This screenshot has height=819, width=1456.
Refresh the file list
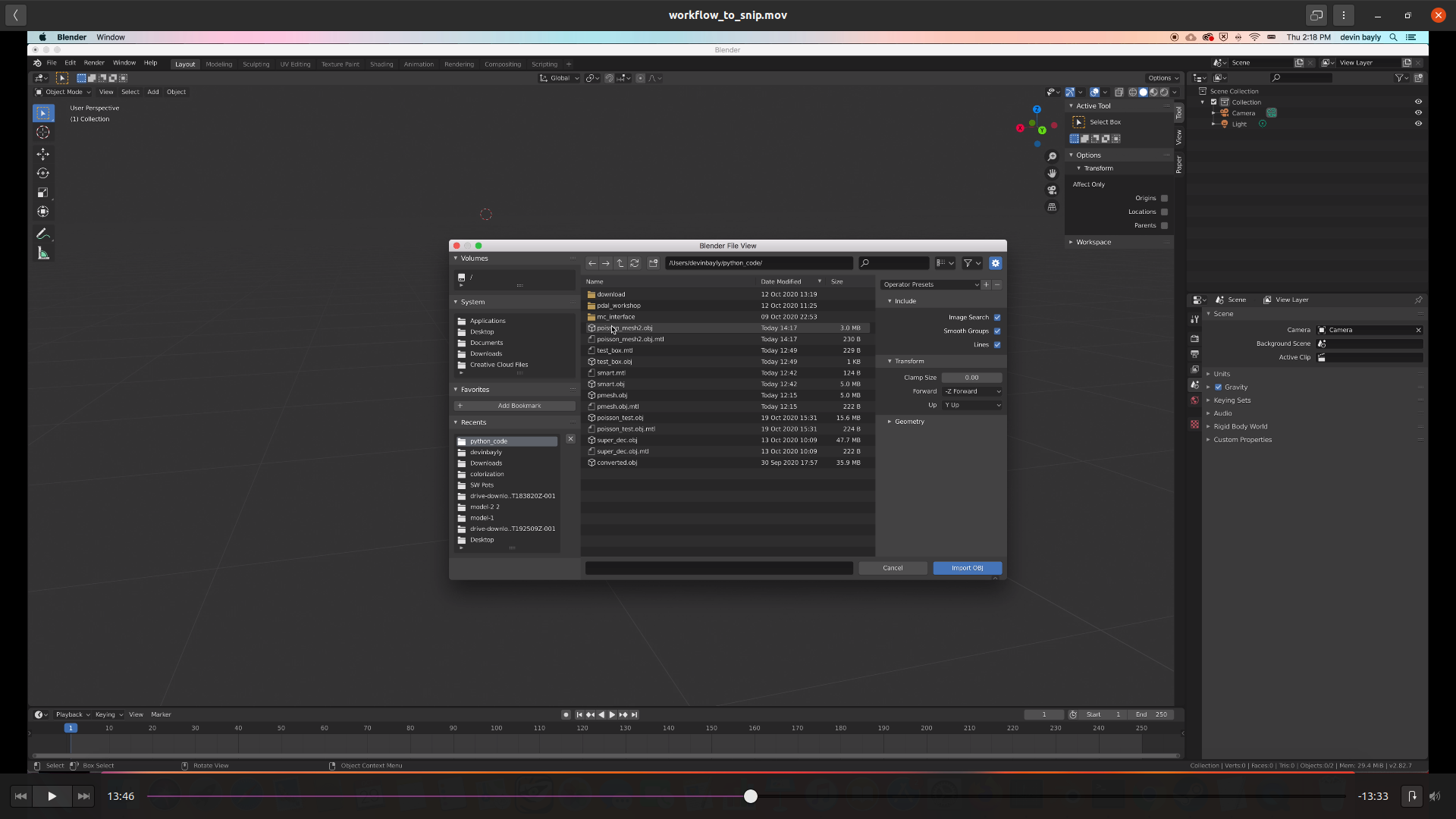635,263
